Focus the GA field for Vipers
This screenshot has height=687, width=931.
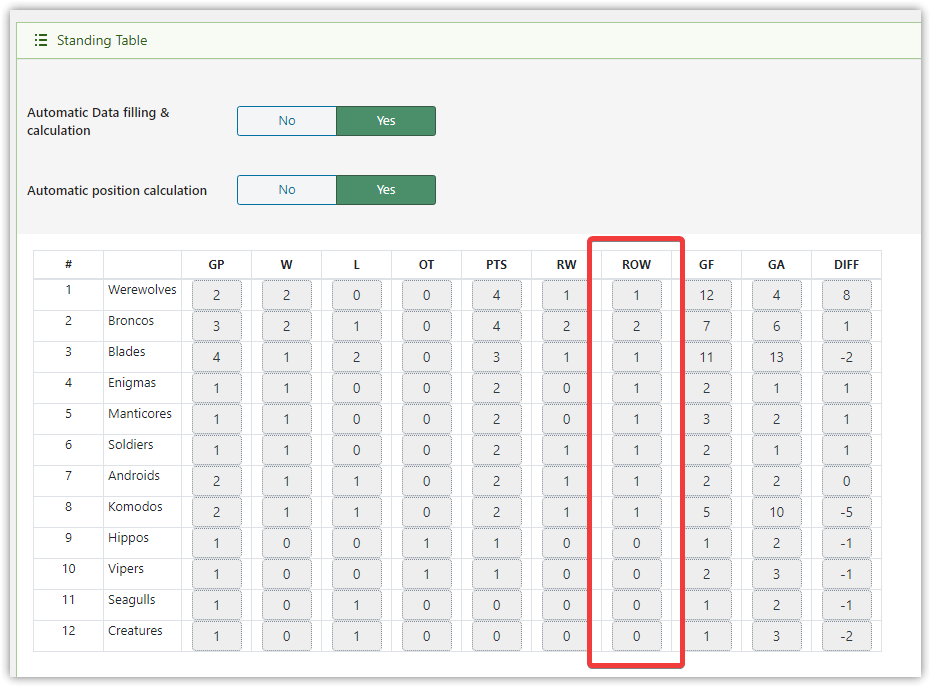[777, 574]
